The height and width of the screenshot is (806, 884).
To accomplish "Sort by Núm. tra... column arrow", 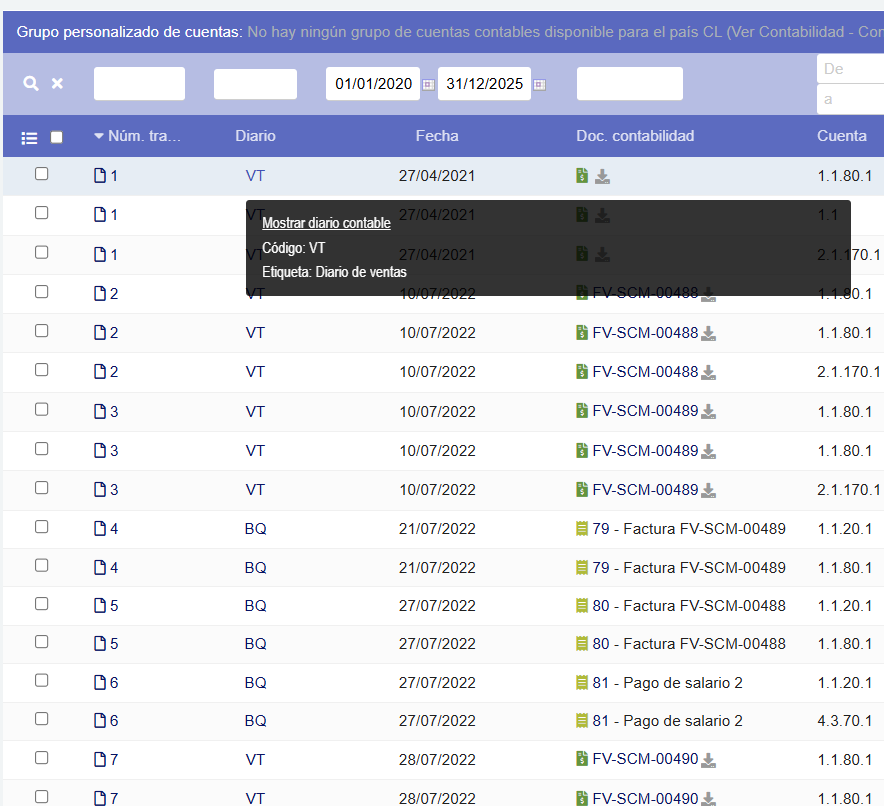I will pos(99,136).
